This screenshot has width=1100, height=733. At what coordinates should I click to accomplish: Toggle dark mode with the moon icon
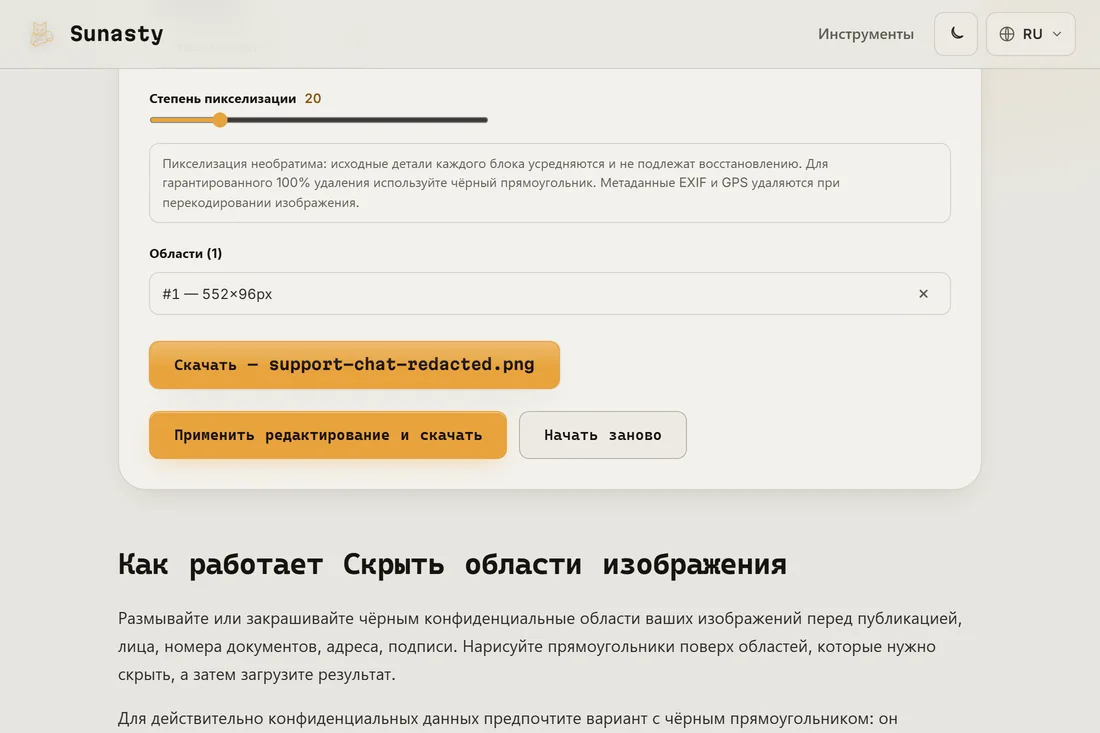955,34
